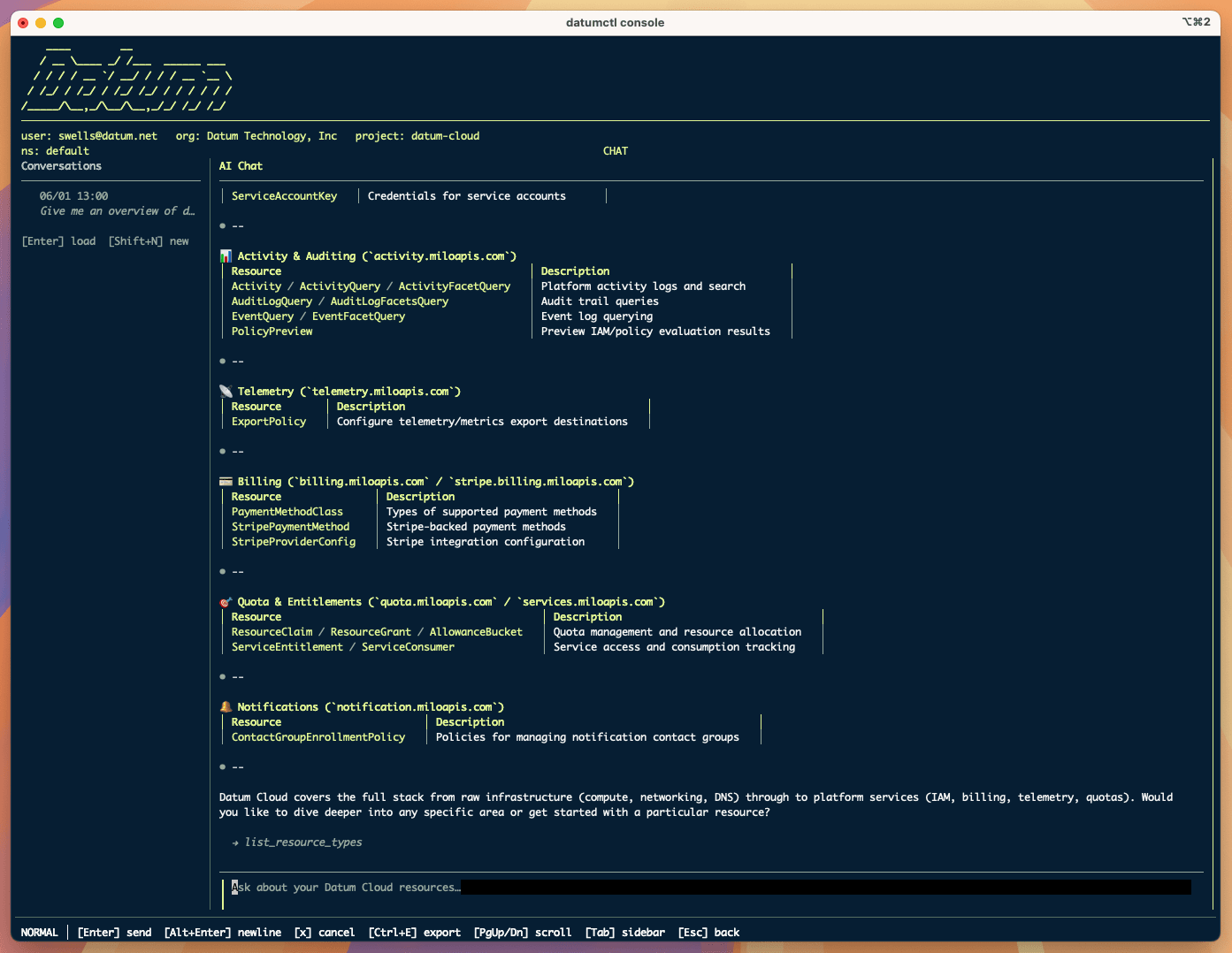Click 'Service access and consumption tracking' text

pos(674,647)
